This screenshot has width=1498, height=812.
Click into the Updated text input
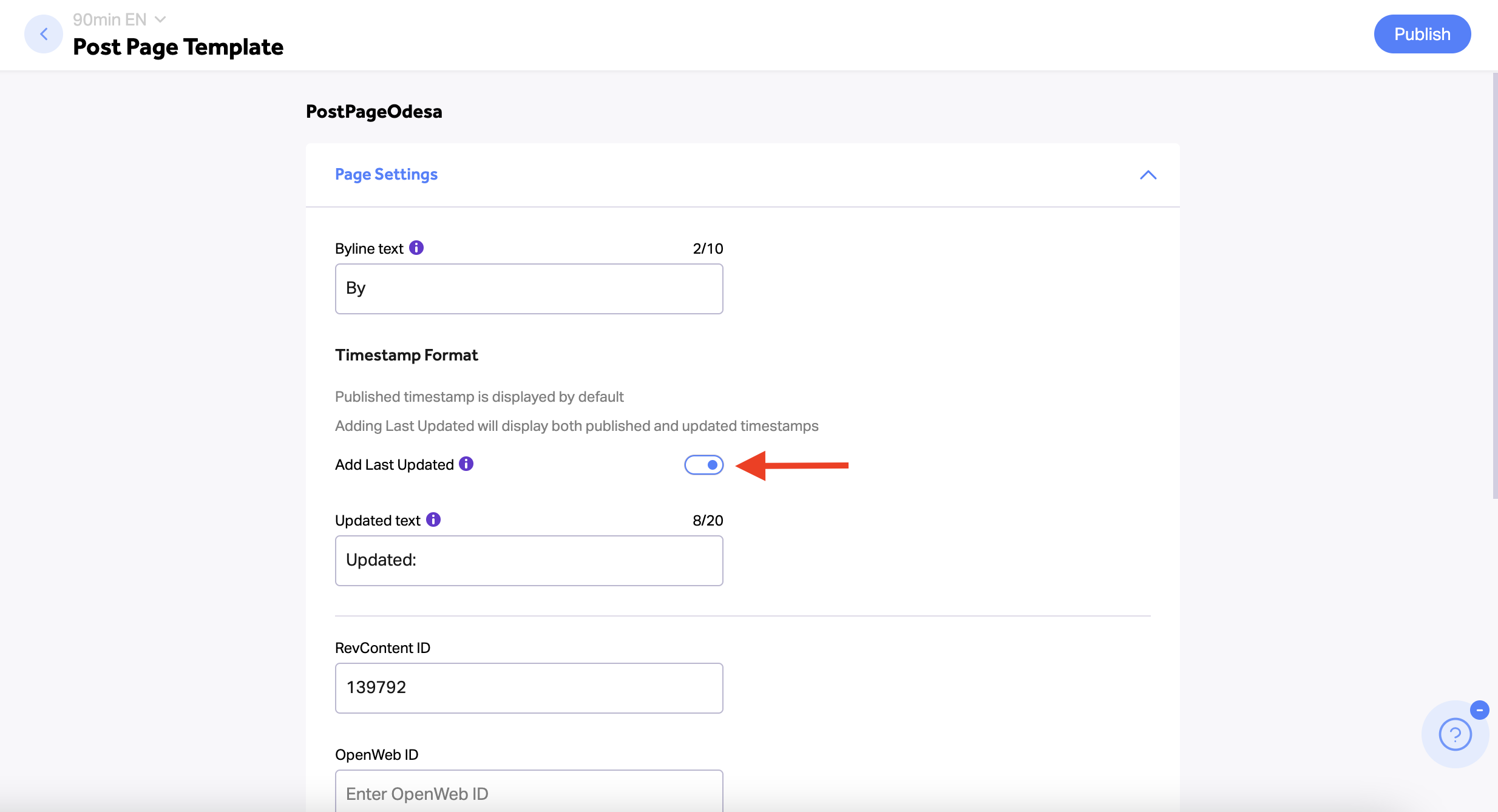point(529,561)
